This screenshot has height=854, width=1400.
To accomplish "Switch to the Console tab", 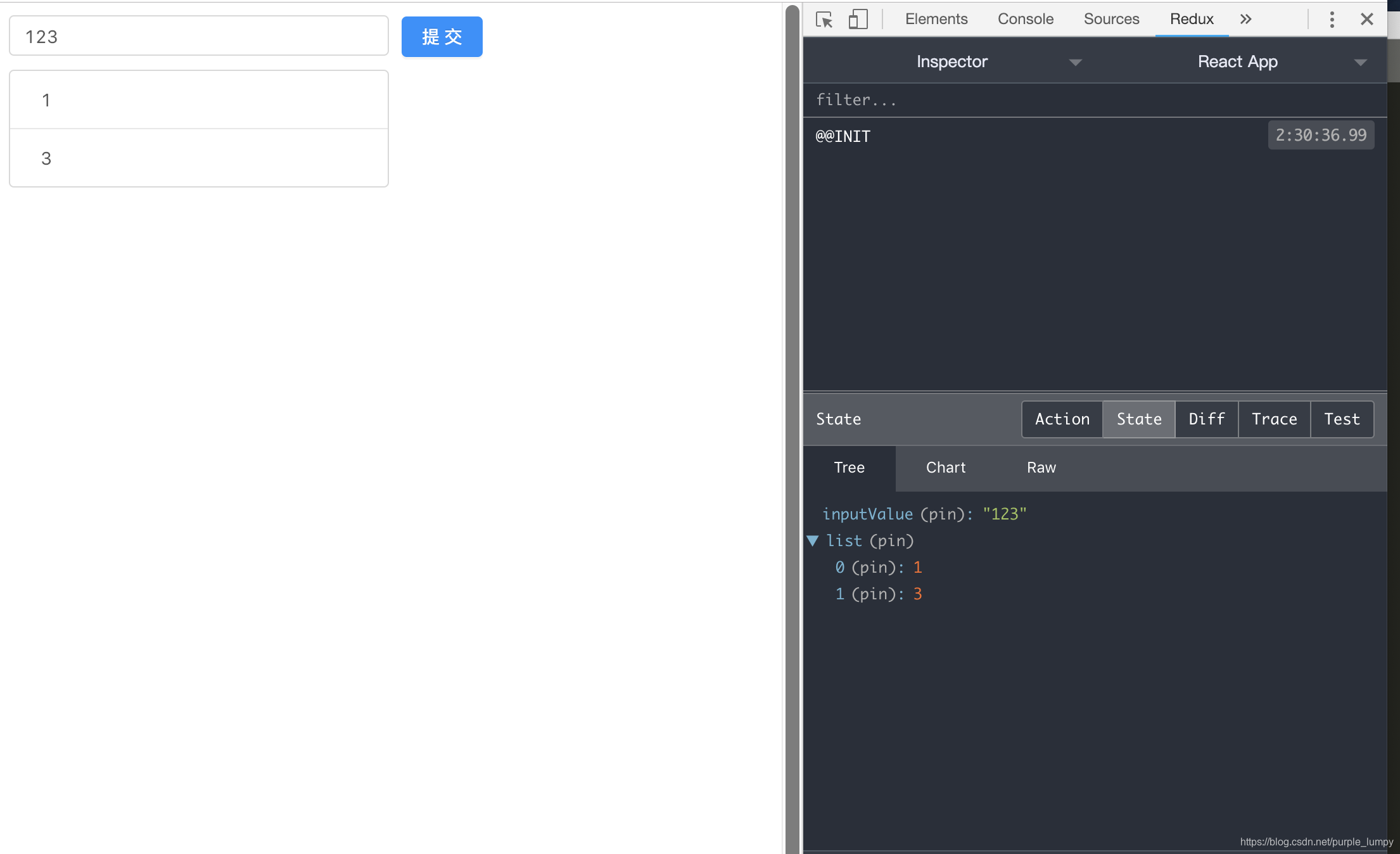I will 1025,19.
